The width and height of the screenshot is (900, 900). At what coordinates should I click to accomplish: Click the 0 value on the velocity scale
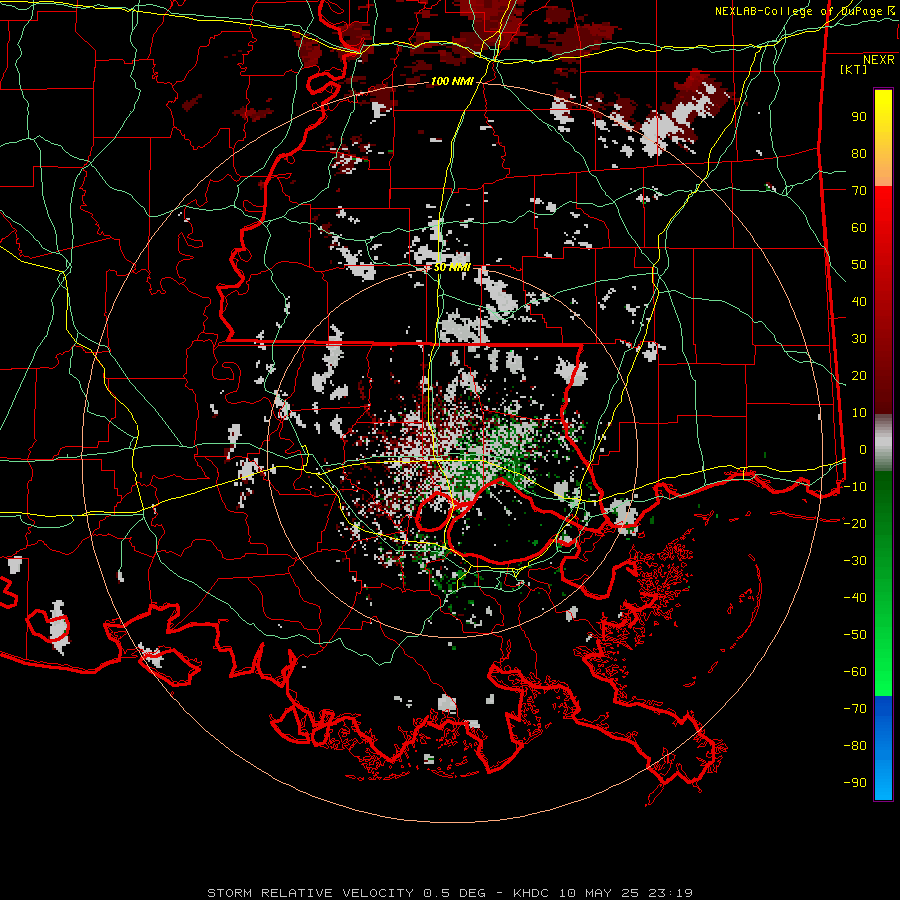[863, 450]
